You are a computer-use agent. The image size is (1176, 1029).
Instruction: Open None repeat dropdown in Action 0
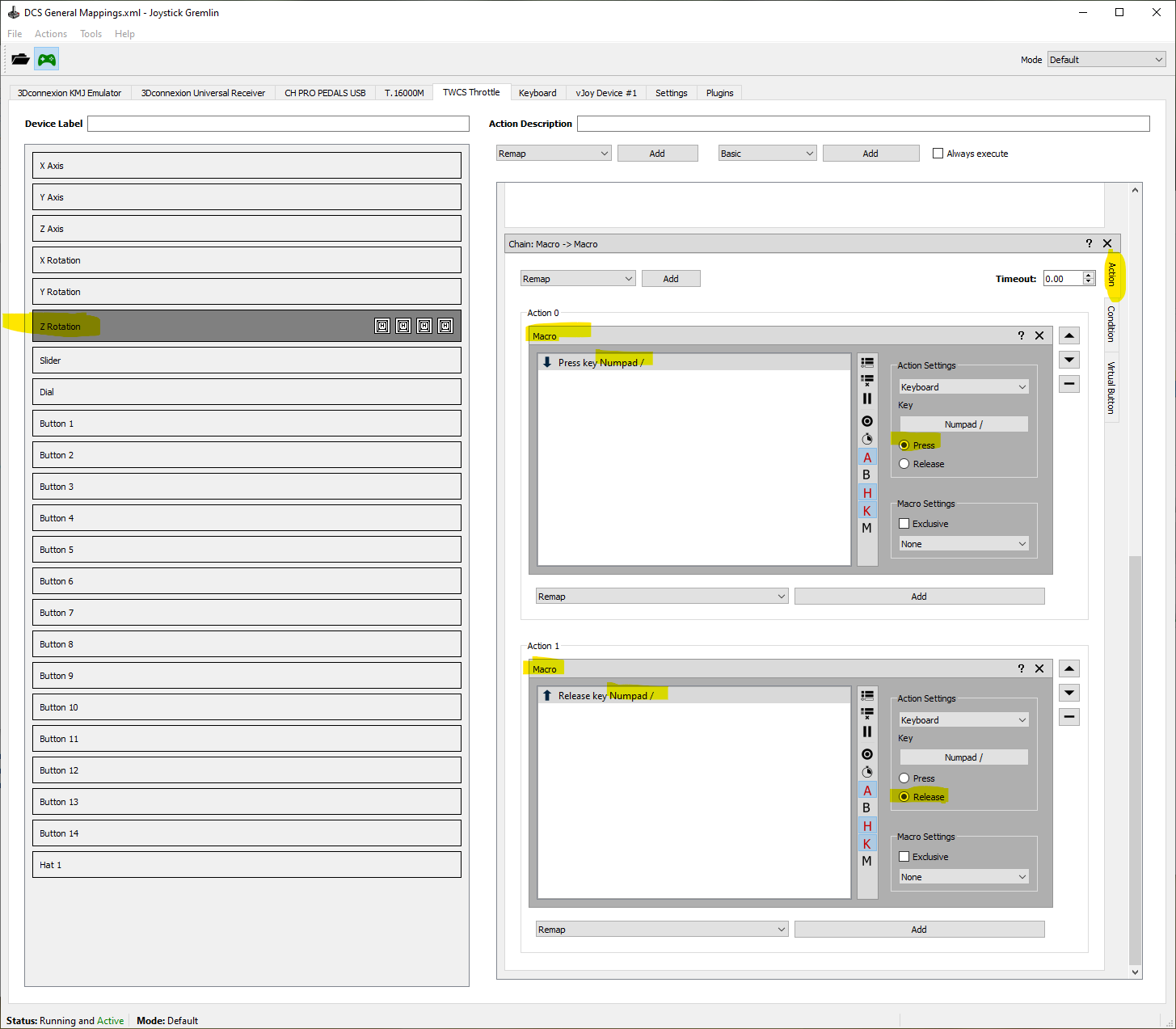click(x=964, y=544)
